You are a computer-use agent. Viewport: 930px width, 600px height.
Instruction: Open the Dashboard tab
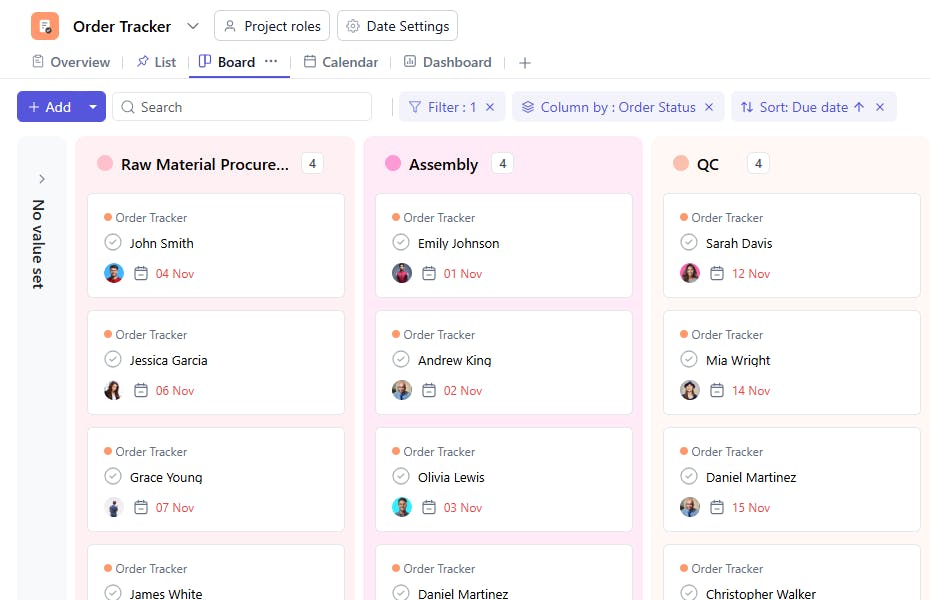[447, 62]
